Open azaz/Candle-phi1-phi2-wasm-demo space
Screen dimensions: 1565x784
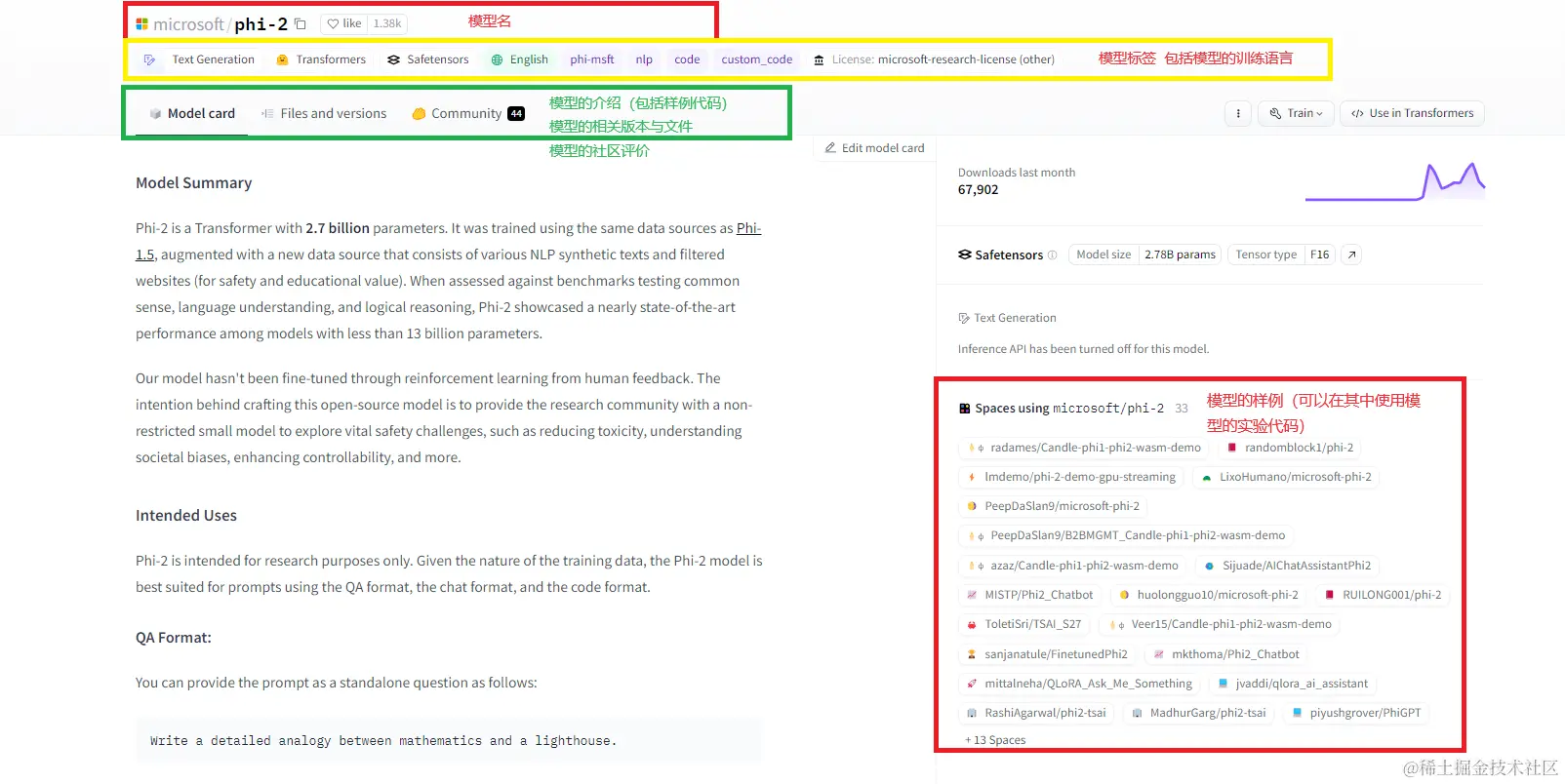1072,566
